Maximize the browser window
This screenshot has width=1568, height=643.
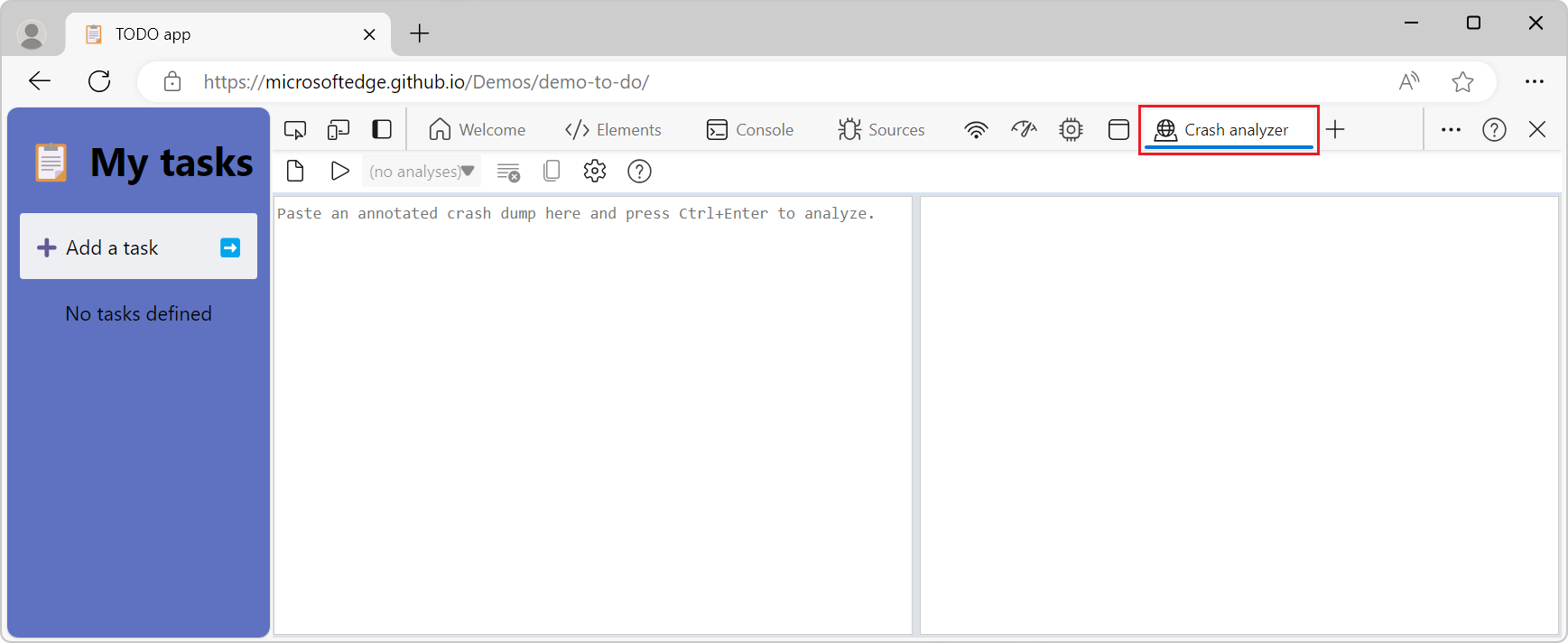tap(1473, 23)
